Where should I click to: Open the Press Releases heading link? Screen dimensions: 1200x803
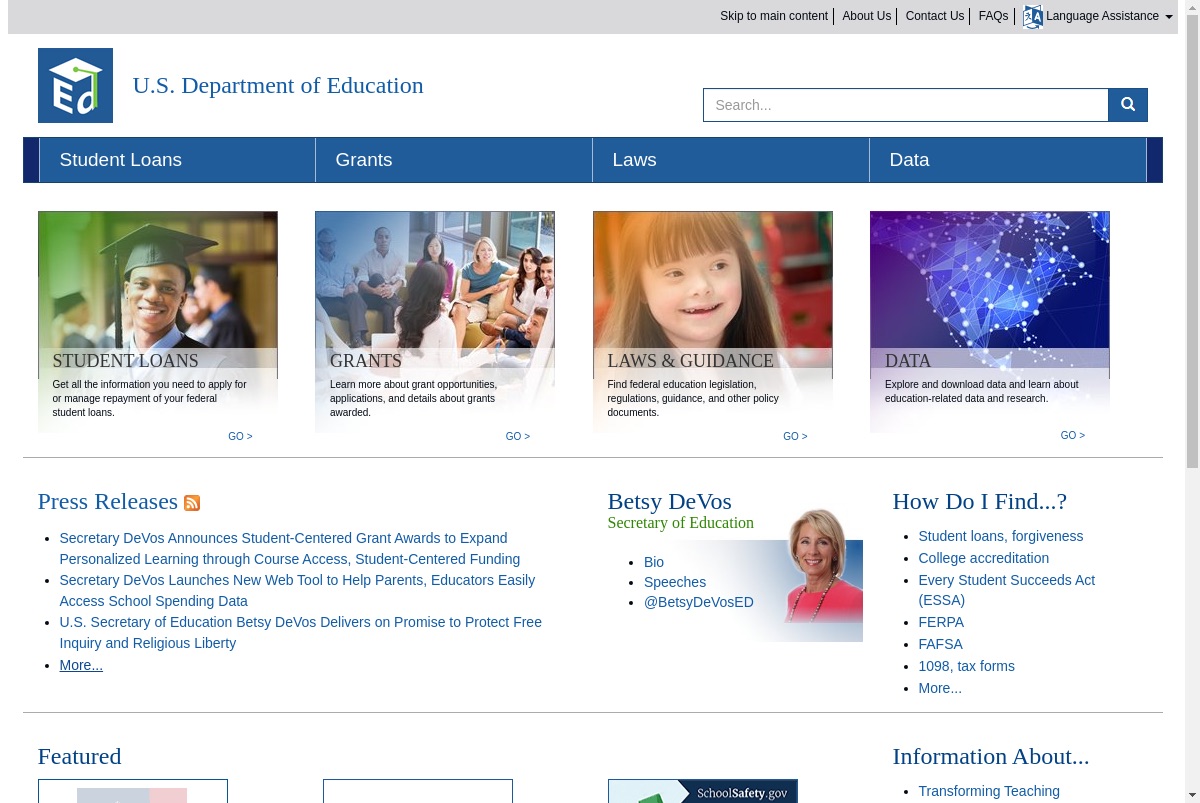coord(108,501)
